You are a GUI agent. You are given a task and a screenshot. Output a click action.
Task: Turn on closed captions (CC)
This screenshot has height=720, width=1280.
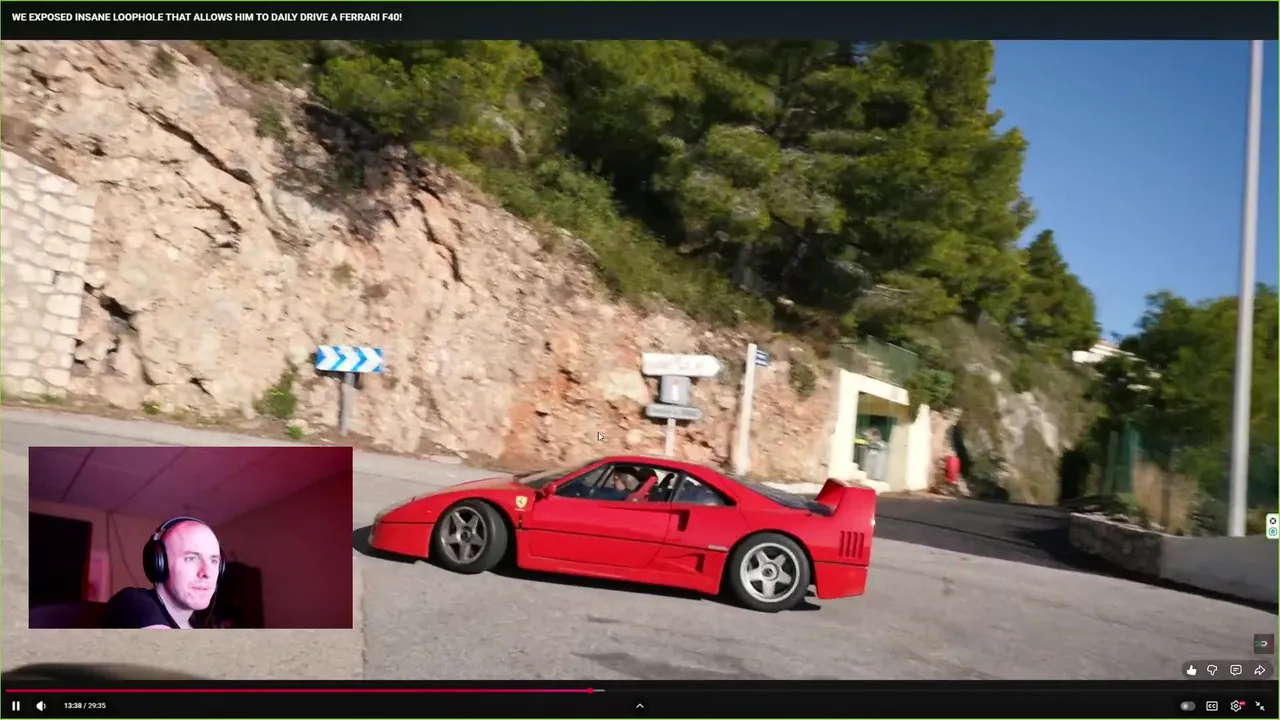point(1212,706)
